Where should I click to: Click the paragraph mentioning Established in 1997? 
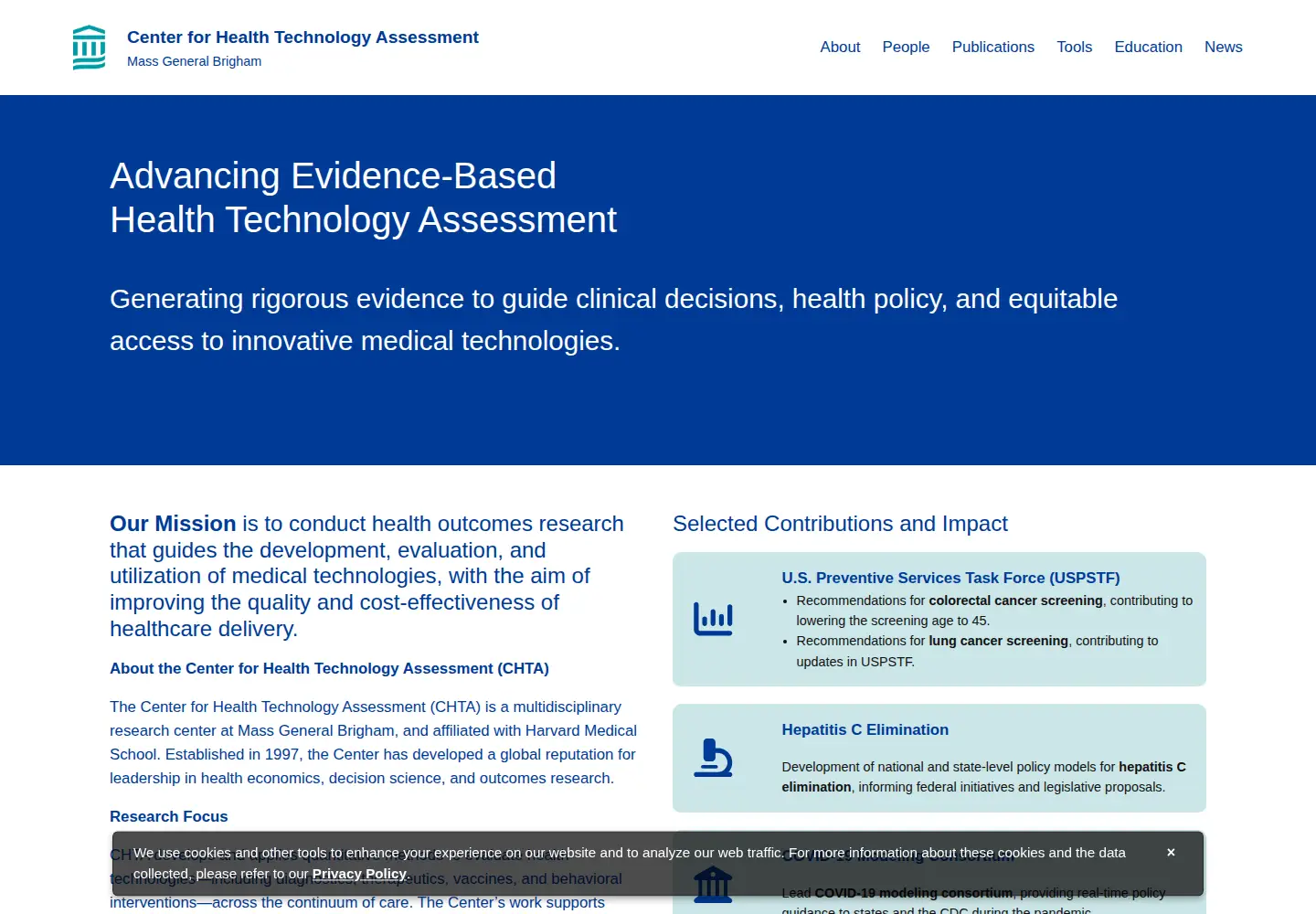[x=374, y=742]
